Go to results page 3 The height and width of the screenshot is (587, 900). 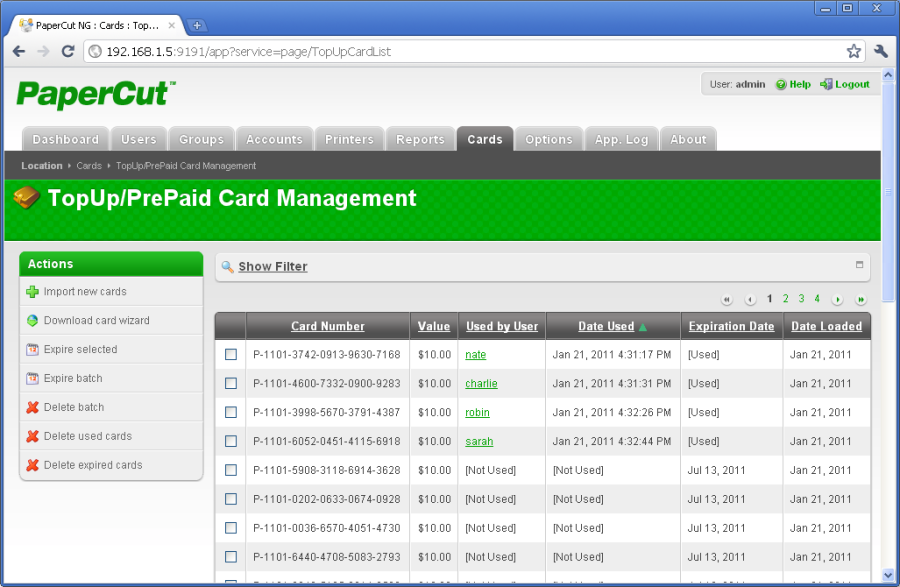tap(801, 299)
